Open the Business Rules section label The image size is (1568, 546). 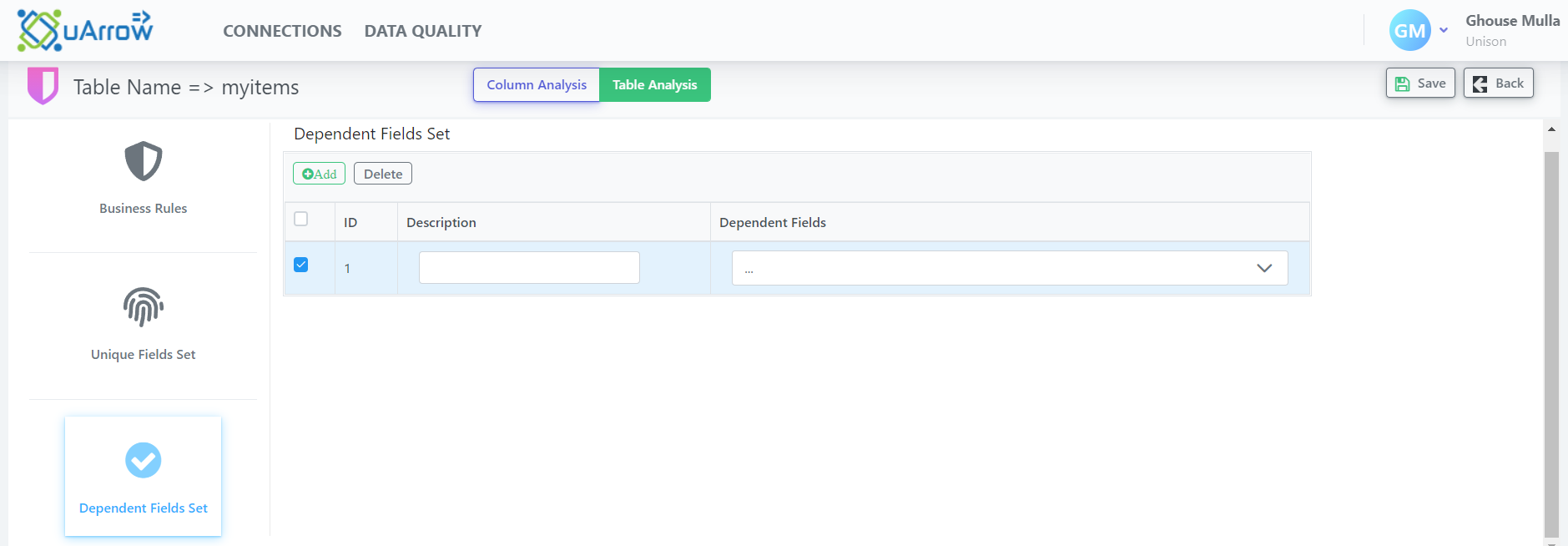[144, 209]
